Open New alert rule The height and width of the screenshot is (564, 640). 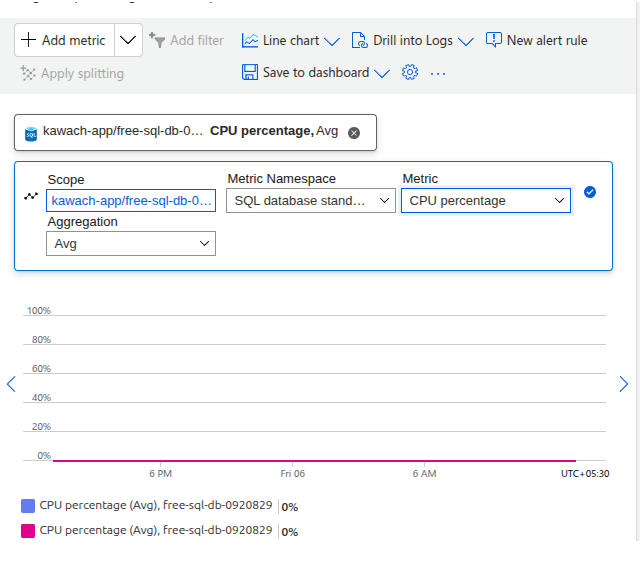tap(536, 40)
